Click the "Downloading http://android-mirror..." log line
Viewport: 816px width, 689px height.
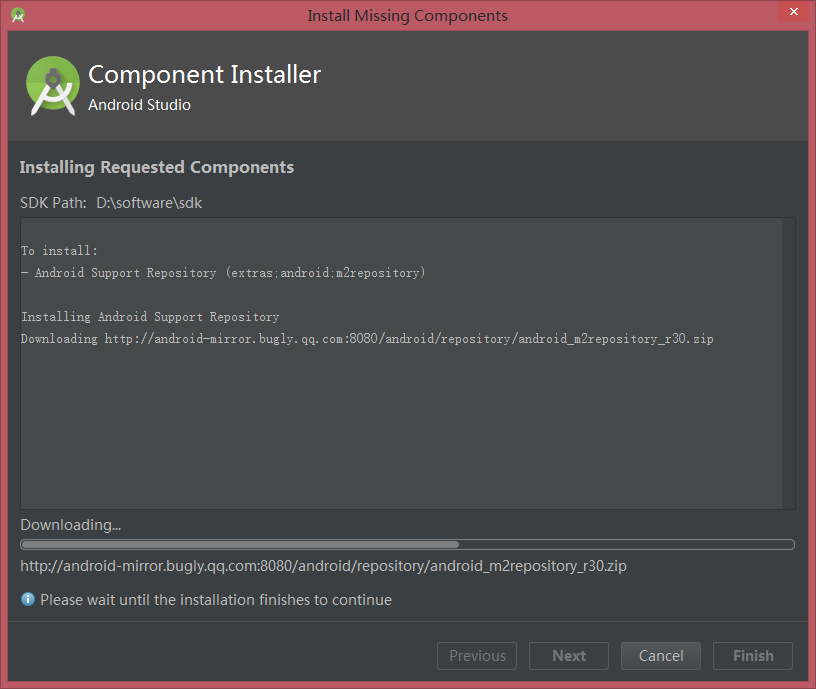tap(367, 339)
